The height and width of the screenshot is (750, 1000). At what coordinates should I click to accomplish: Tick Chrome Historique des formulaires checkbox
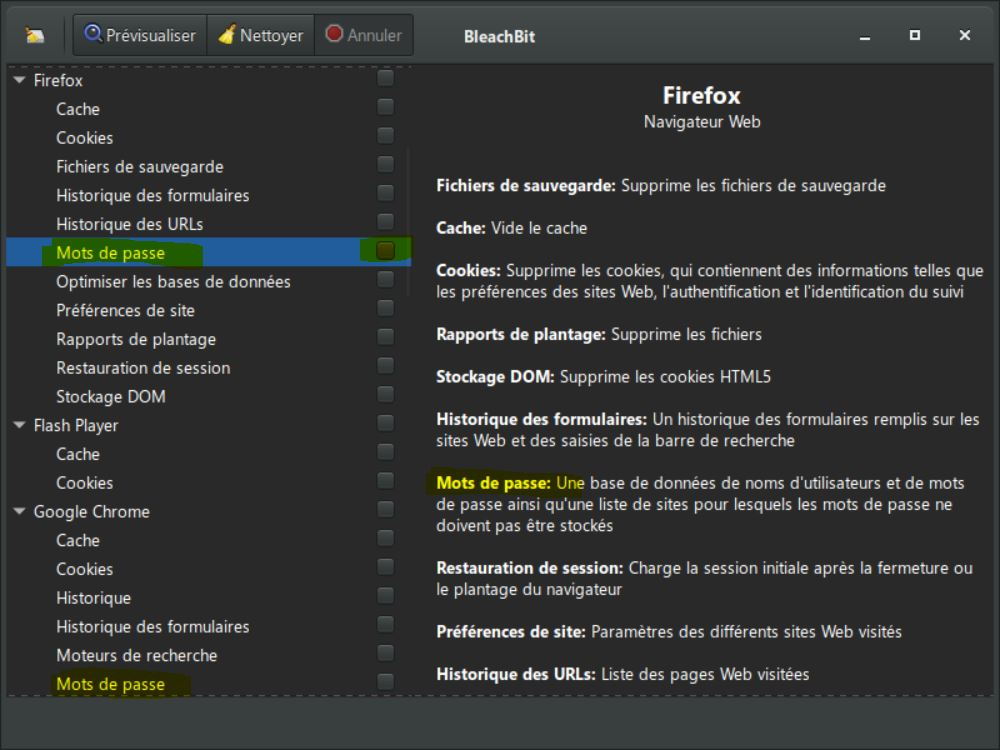(x=385, y=624)
